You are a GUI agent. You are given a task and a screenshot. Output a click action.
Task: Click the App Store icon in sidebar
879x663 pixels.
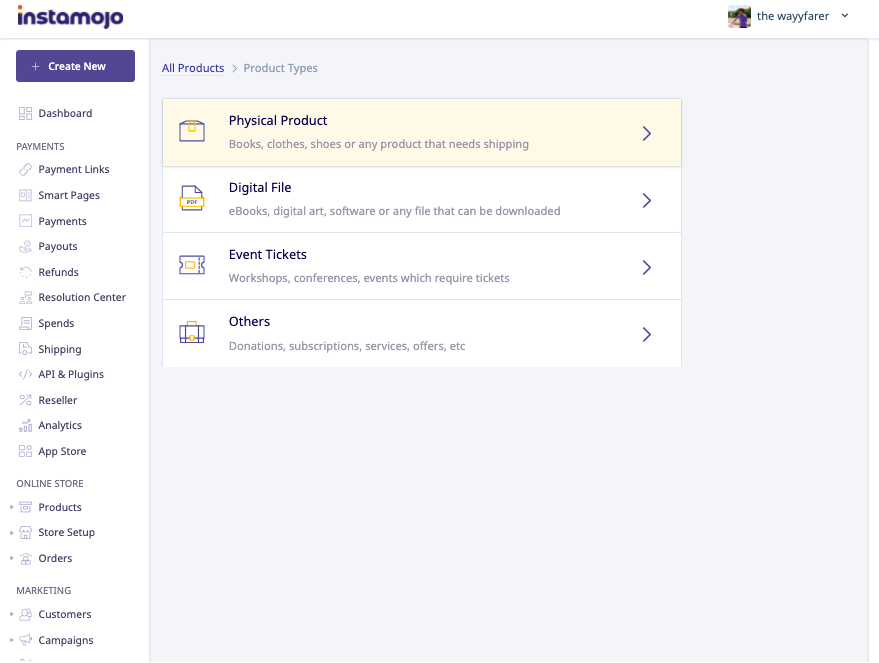click(25, 451)
